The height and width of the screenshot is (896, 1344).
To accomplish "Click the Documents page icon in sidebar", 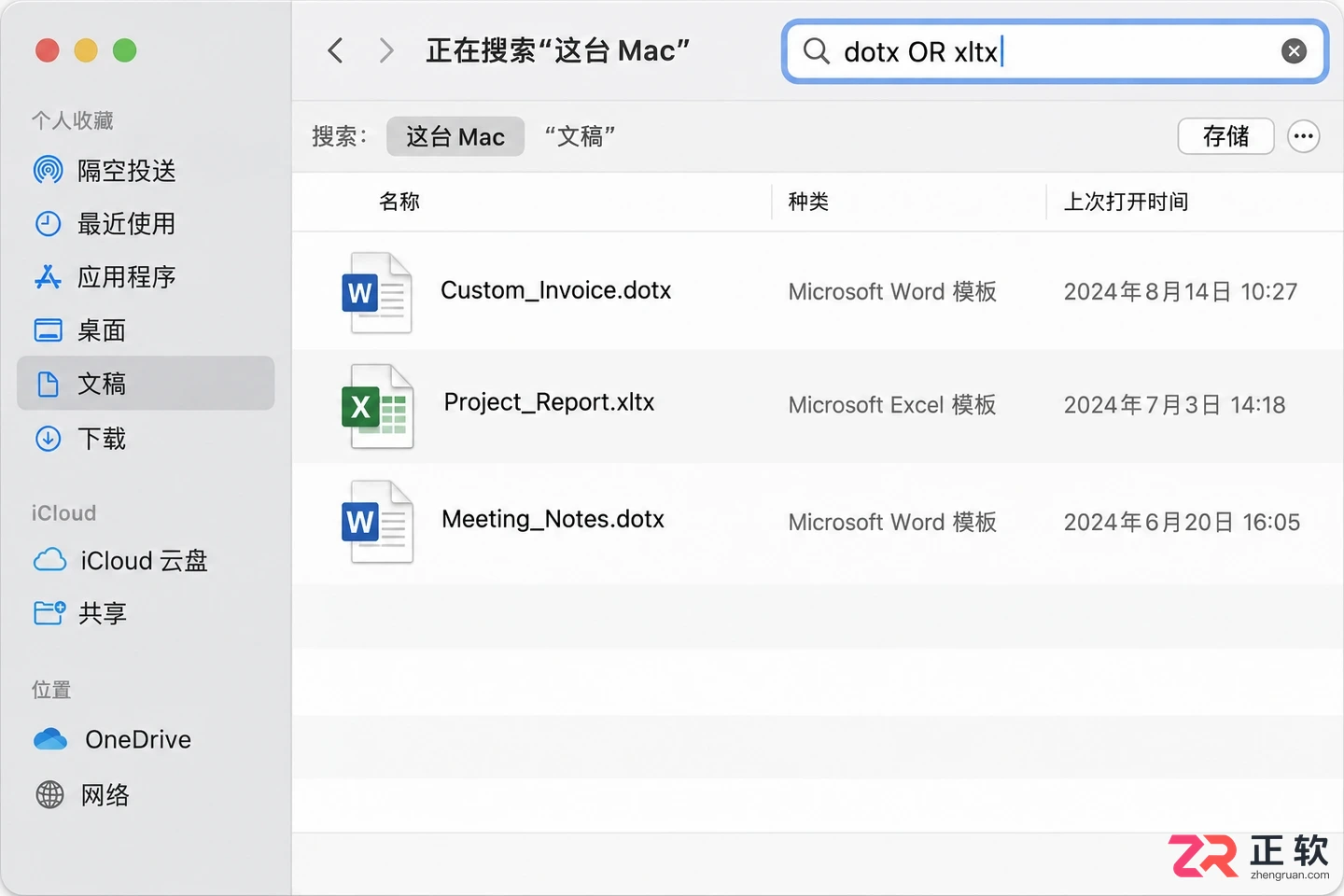I will tap(48, 384).
